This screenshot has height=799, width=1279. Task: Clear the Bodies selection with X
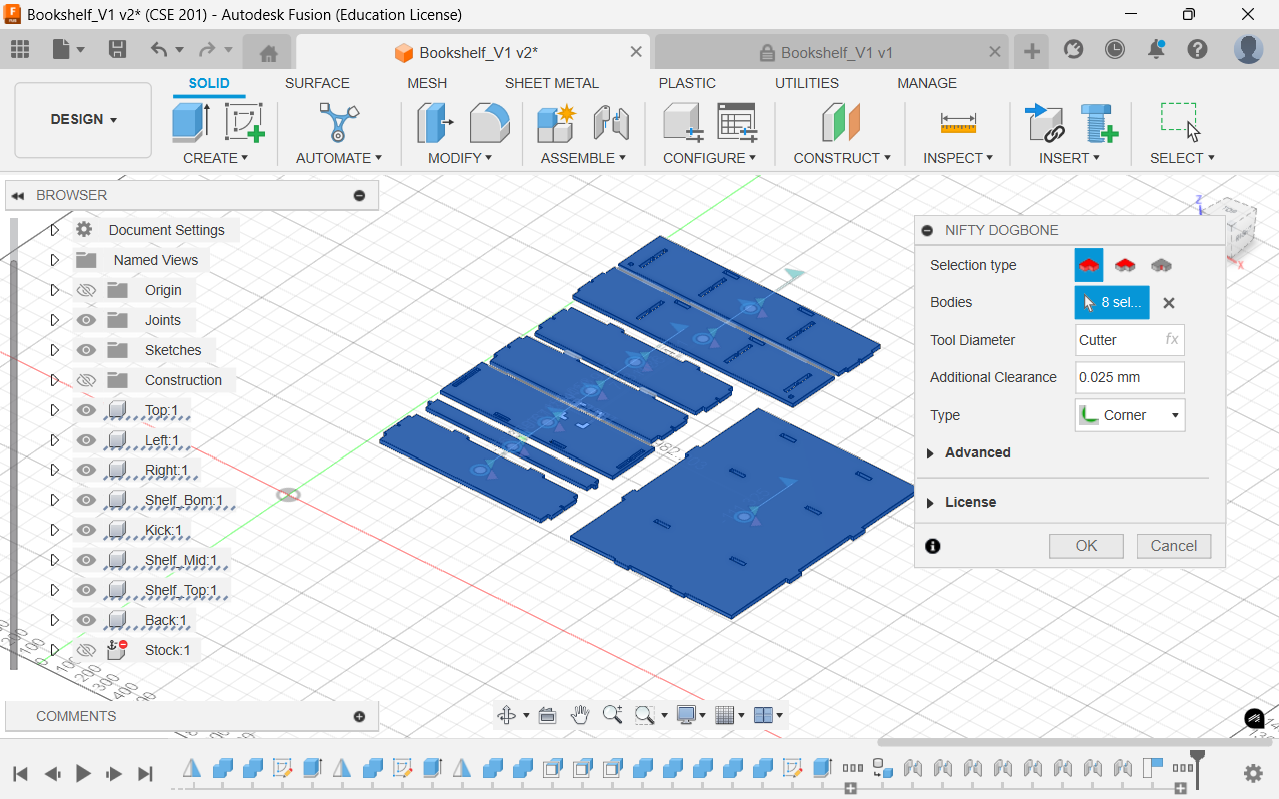click(x=1168, y=303)
